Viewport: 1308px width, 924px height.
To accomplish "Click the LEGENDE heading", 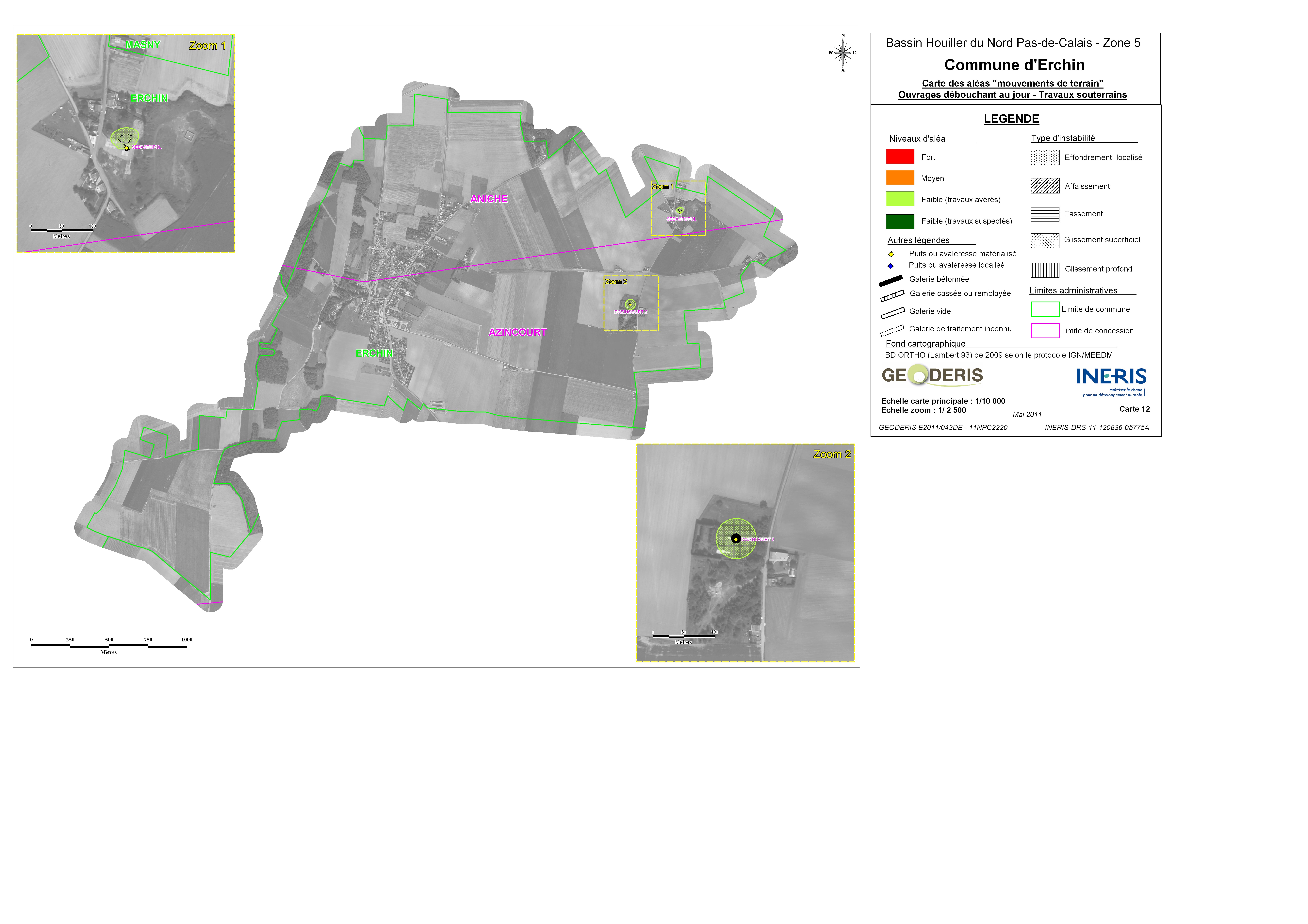I will [x=1011, y=119].
